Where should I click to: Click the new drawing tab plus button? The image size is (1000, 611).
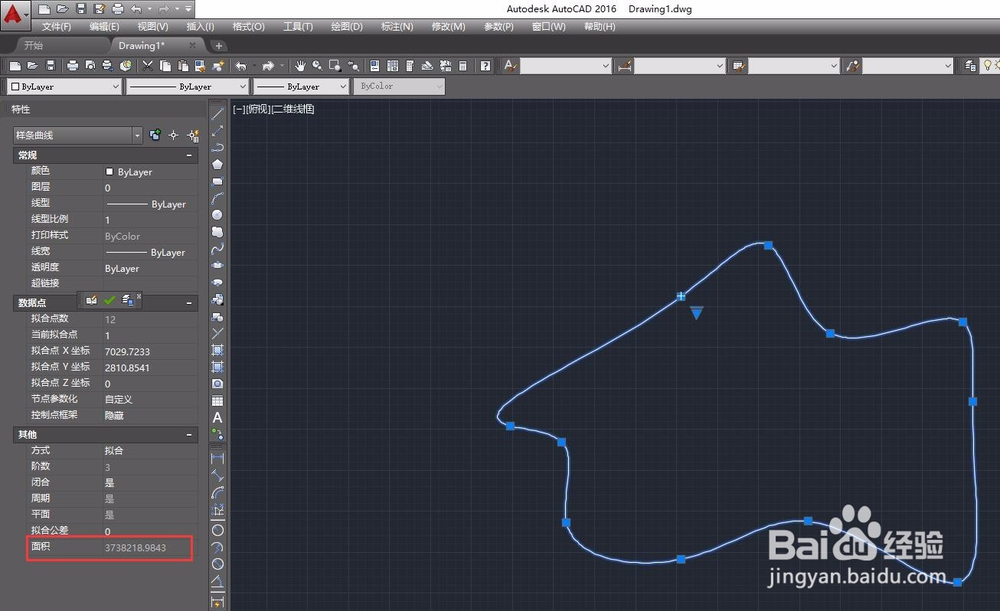tap(219, 45)
